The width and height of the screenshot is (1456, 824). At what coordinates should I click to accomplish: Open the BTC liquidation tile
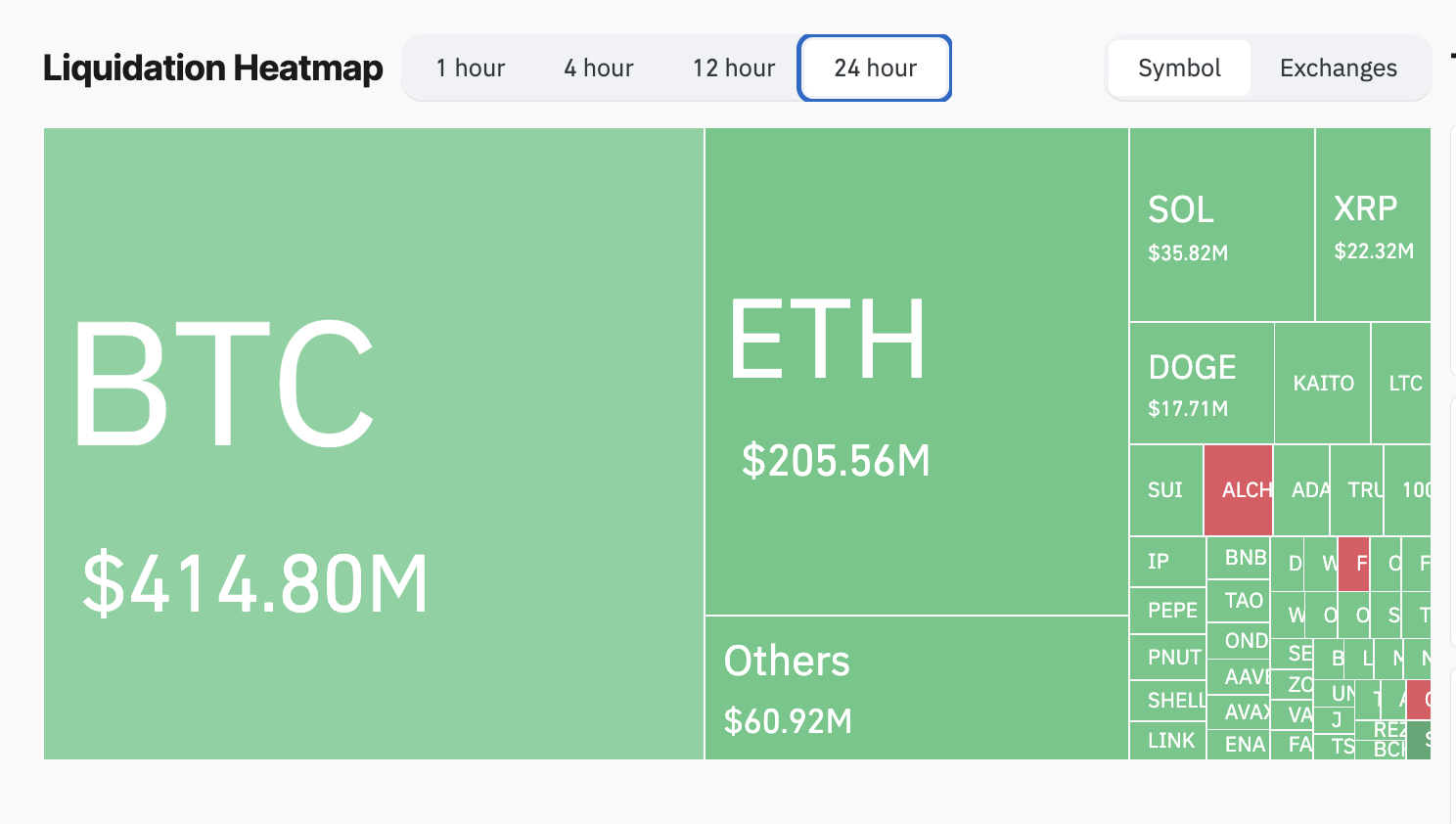tap(372, 440)
